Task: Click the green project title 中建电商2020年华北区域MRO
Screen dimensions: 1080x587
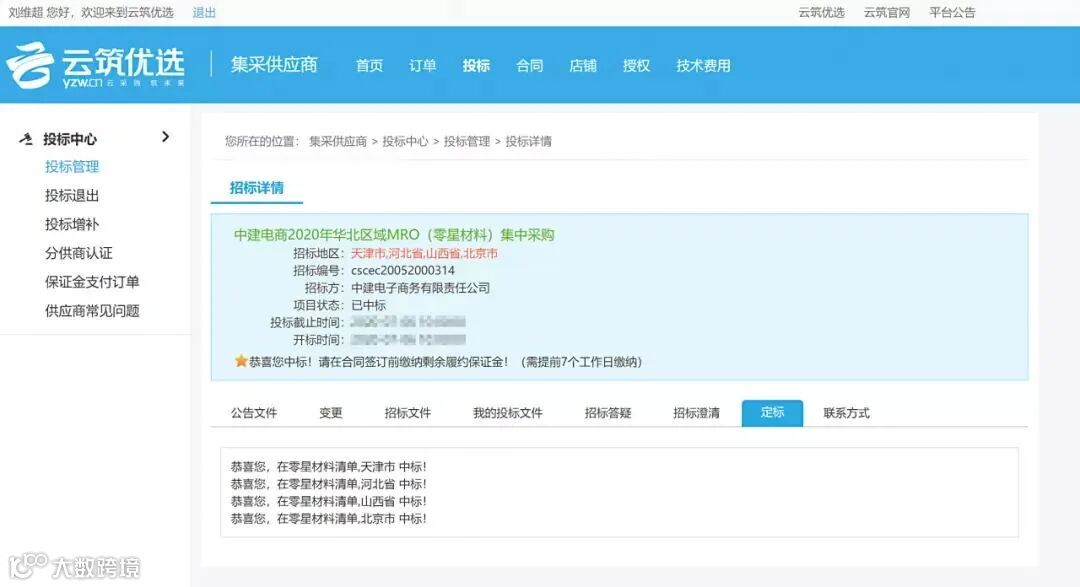Action: coord(394,235)
